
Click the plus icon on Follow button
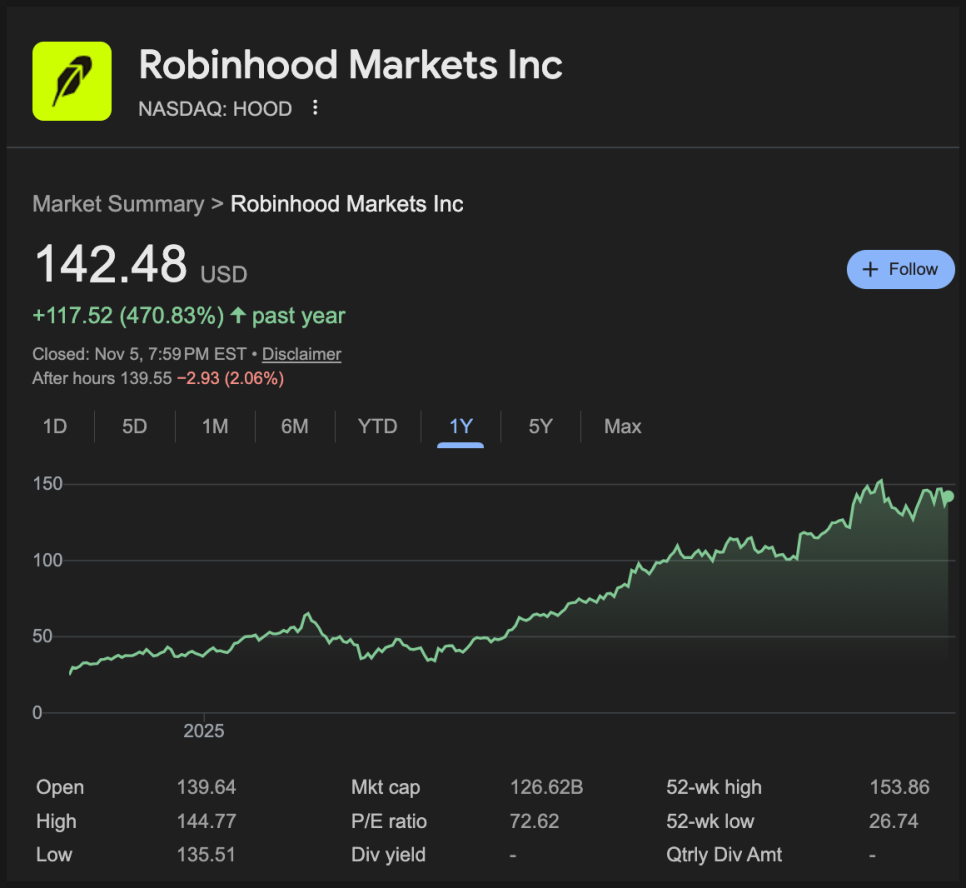(870, 269)
